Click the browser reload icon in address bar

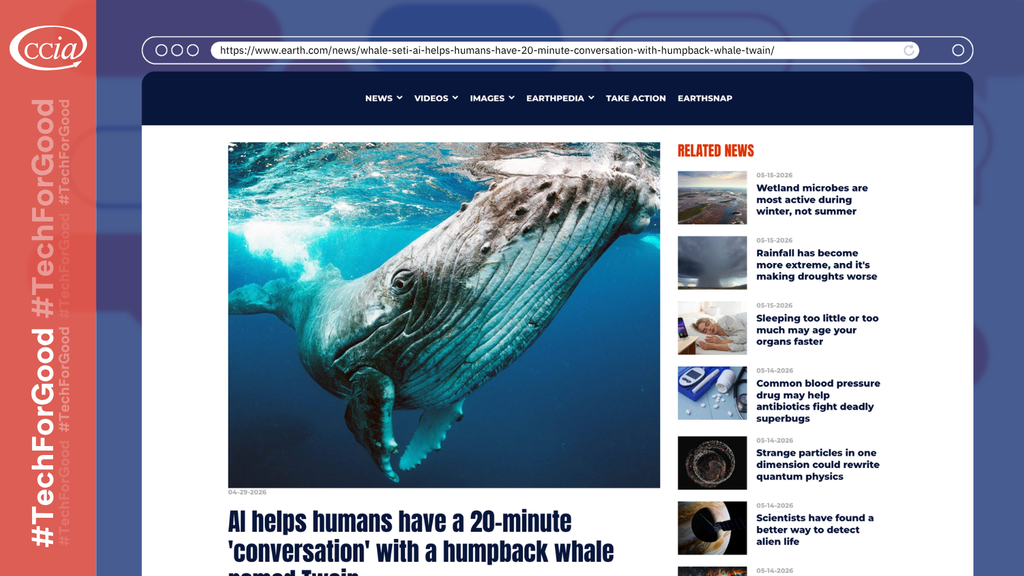click(x=908, y=50)
